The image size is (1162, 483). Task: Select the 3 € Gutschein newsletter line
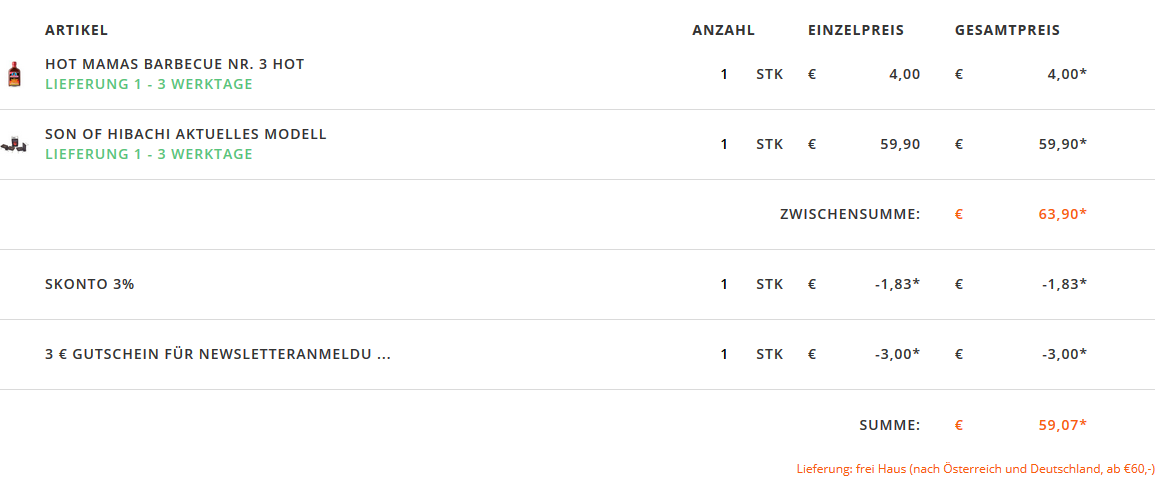point(218,354)
